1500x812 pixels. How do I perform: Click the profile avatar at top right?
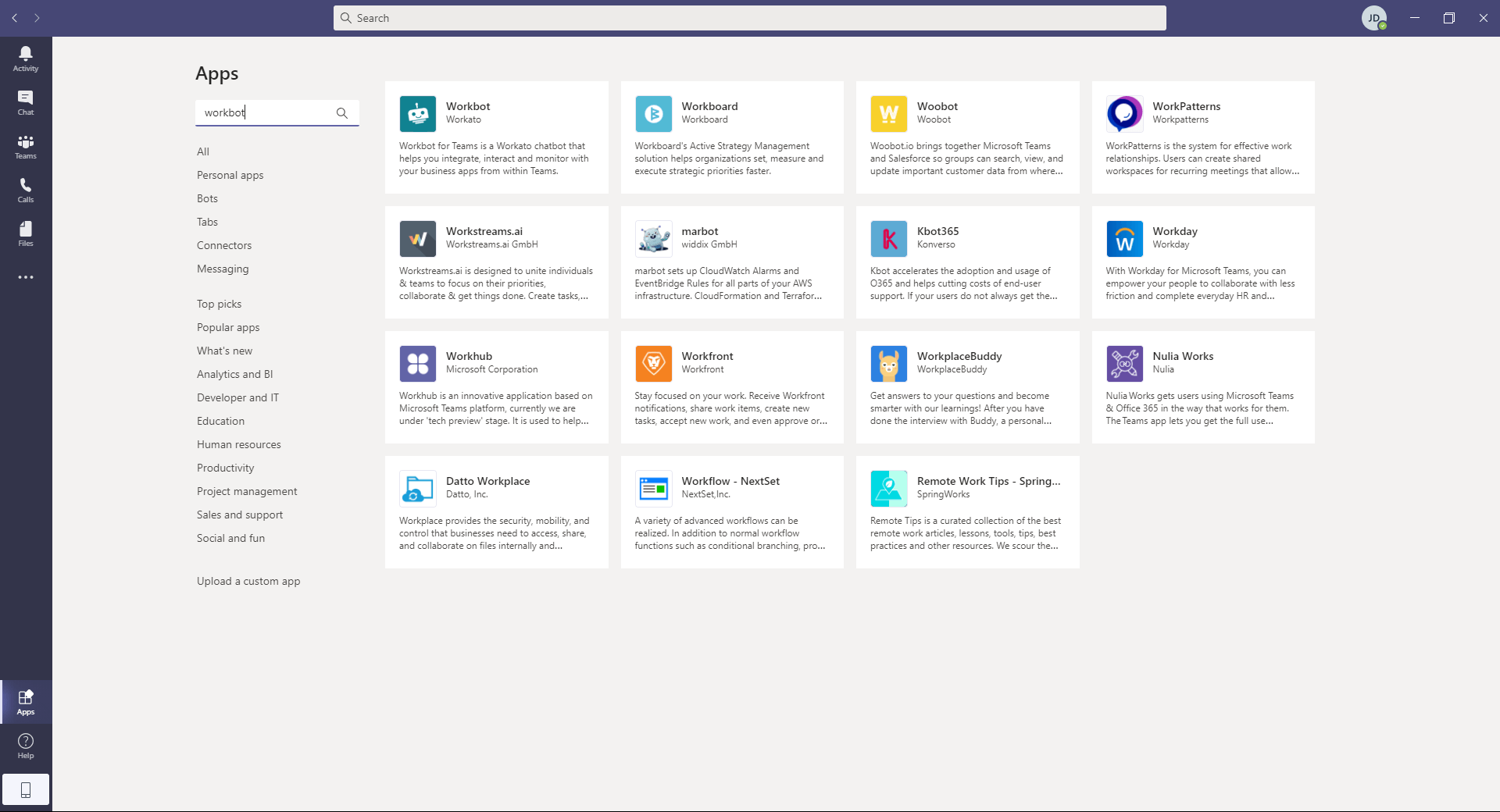coord(1374,18)
